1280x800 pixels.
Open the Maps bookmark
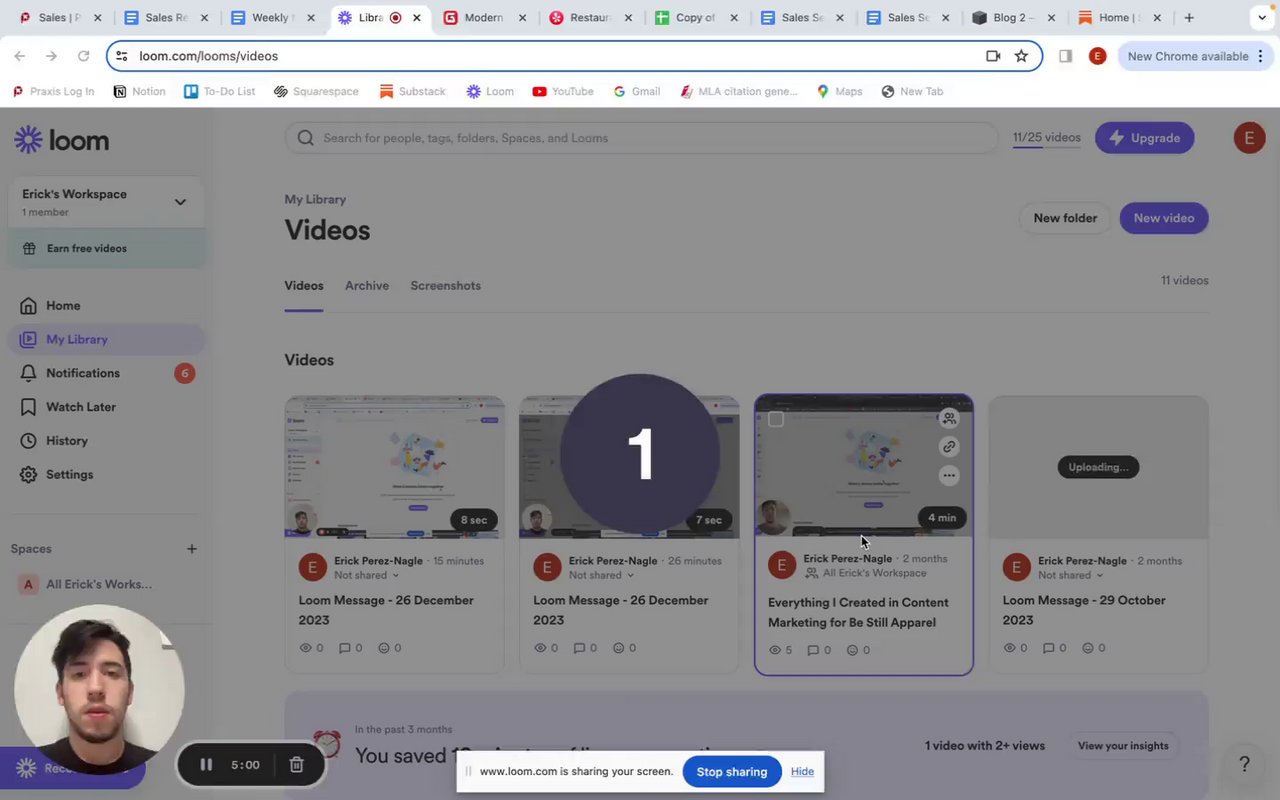click(x=839, y=91)
